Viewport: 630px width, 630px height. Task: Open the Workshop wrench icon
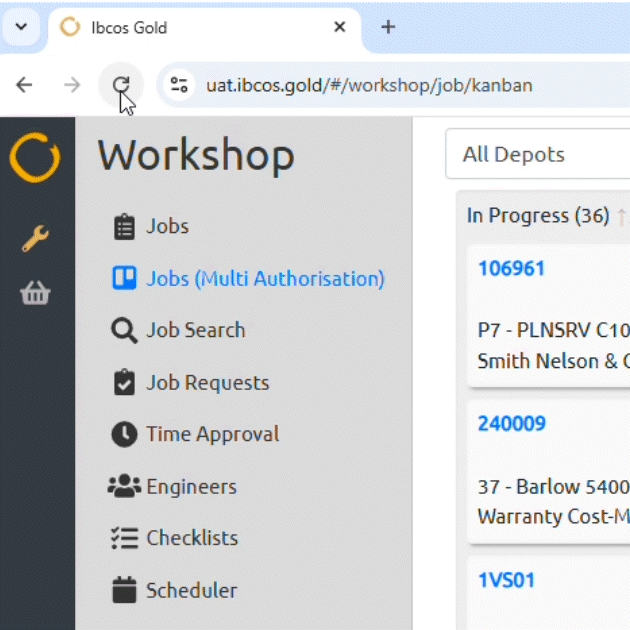(x=35, y=238)
